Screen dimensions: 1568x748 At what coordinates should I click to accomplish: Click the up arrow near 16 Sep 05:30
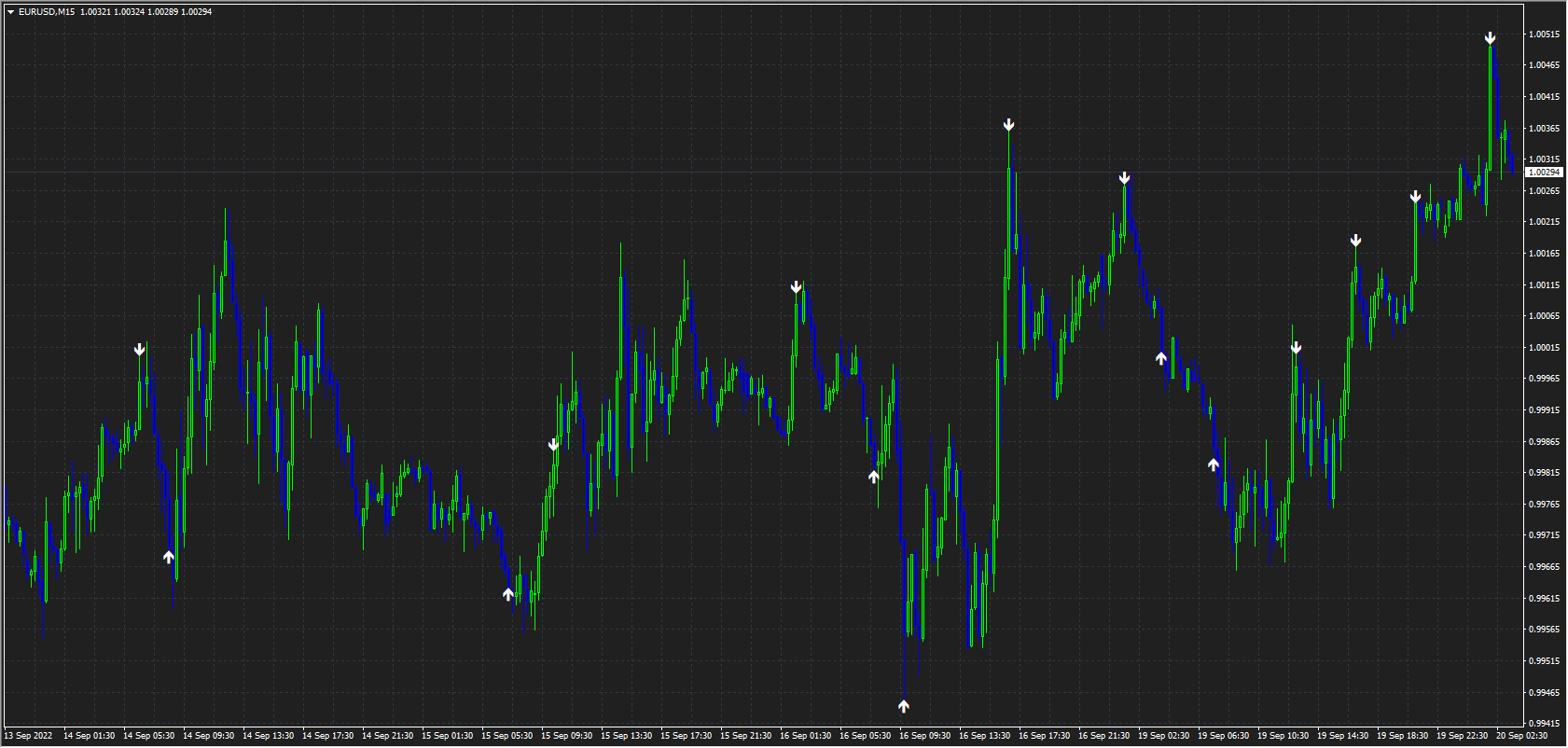(874, 477)
